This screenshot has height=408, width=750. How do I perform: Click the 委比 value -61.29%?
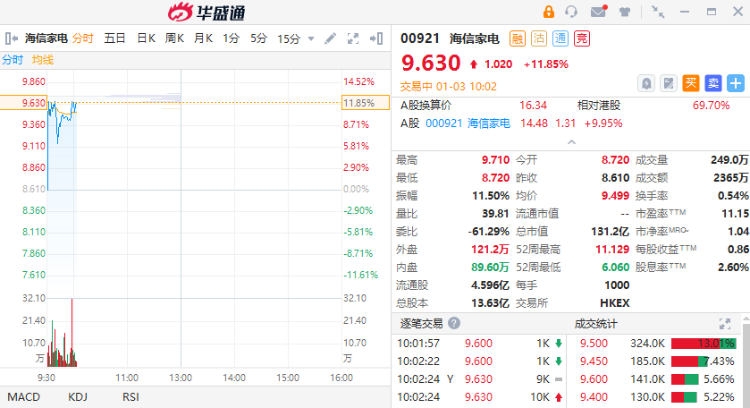pos(488,232)
